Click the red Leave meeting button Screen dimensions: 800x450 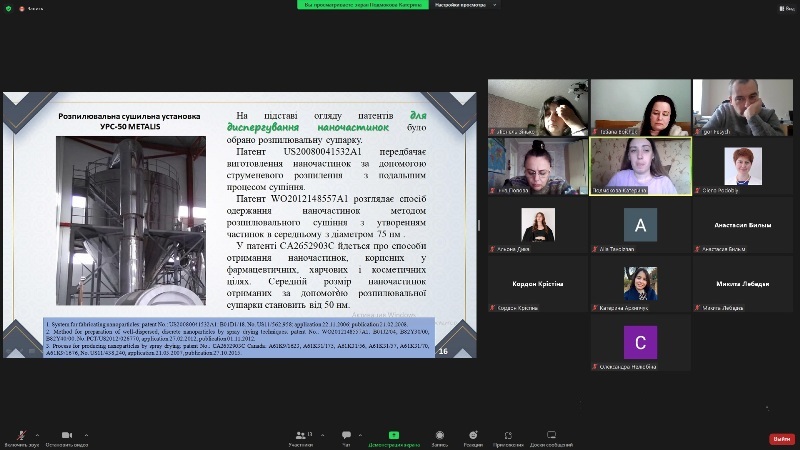coord(782,439)
